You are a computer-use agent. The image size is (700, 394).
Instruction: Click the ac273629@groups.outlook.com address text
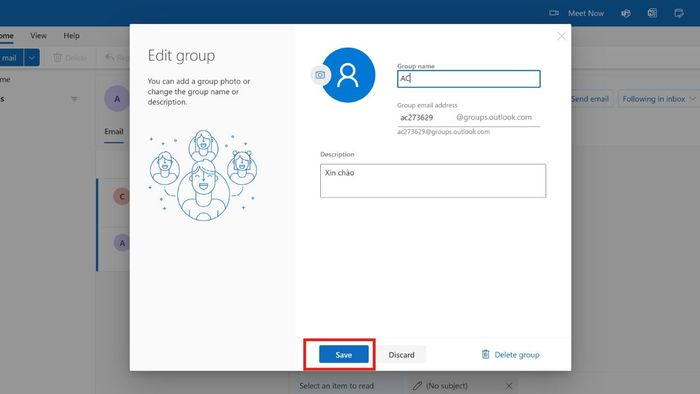(443, 132)
